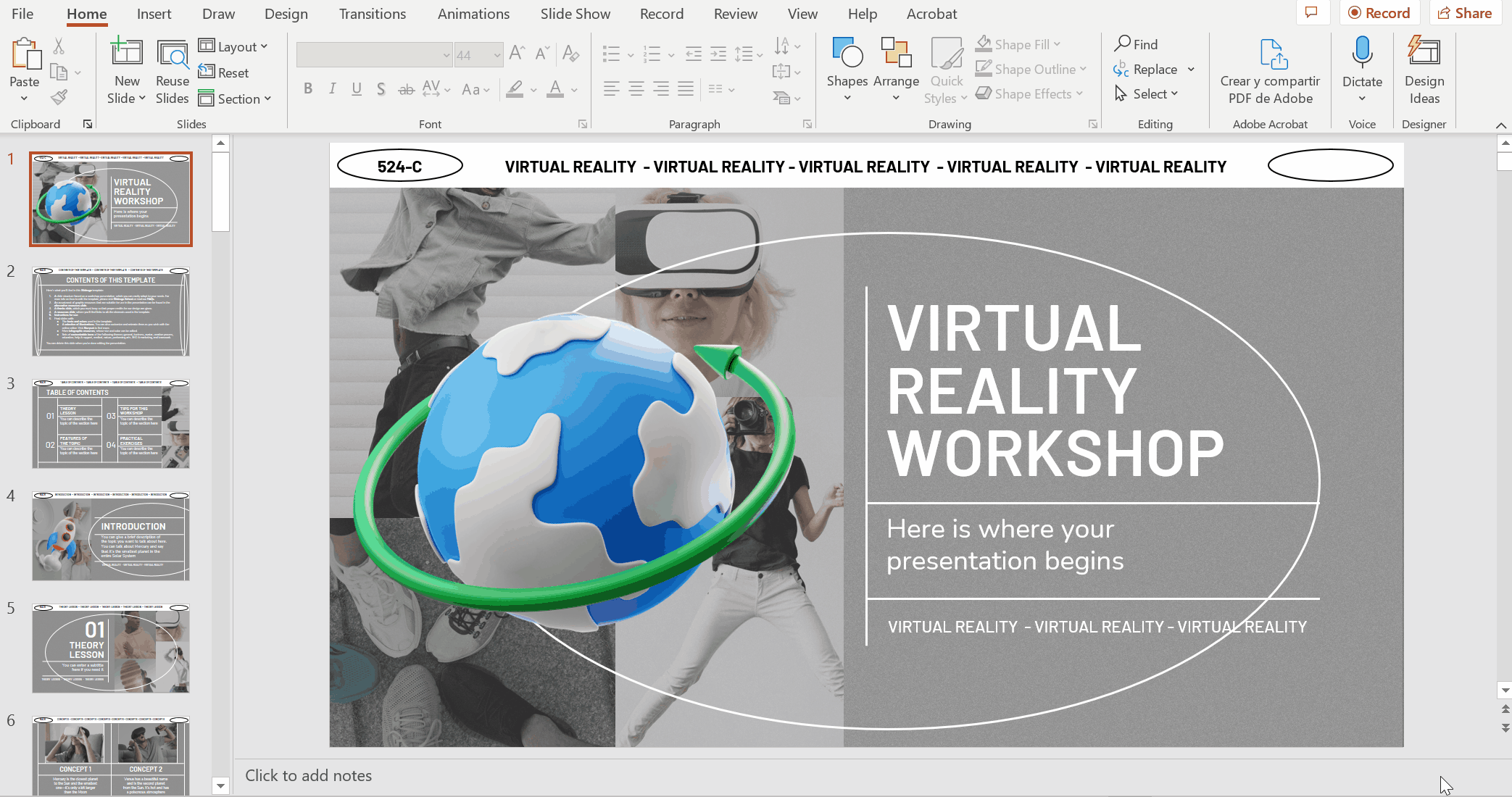Click slide 4 thumbnail in panel
Viewport: 1512px width, 797px height.
(x=111, y=534)
